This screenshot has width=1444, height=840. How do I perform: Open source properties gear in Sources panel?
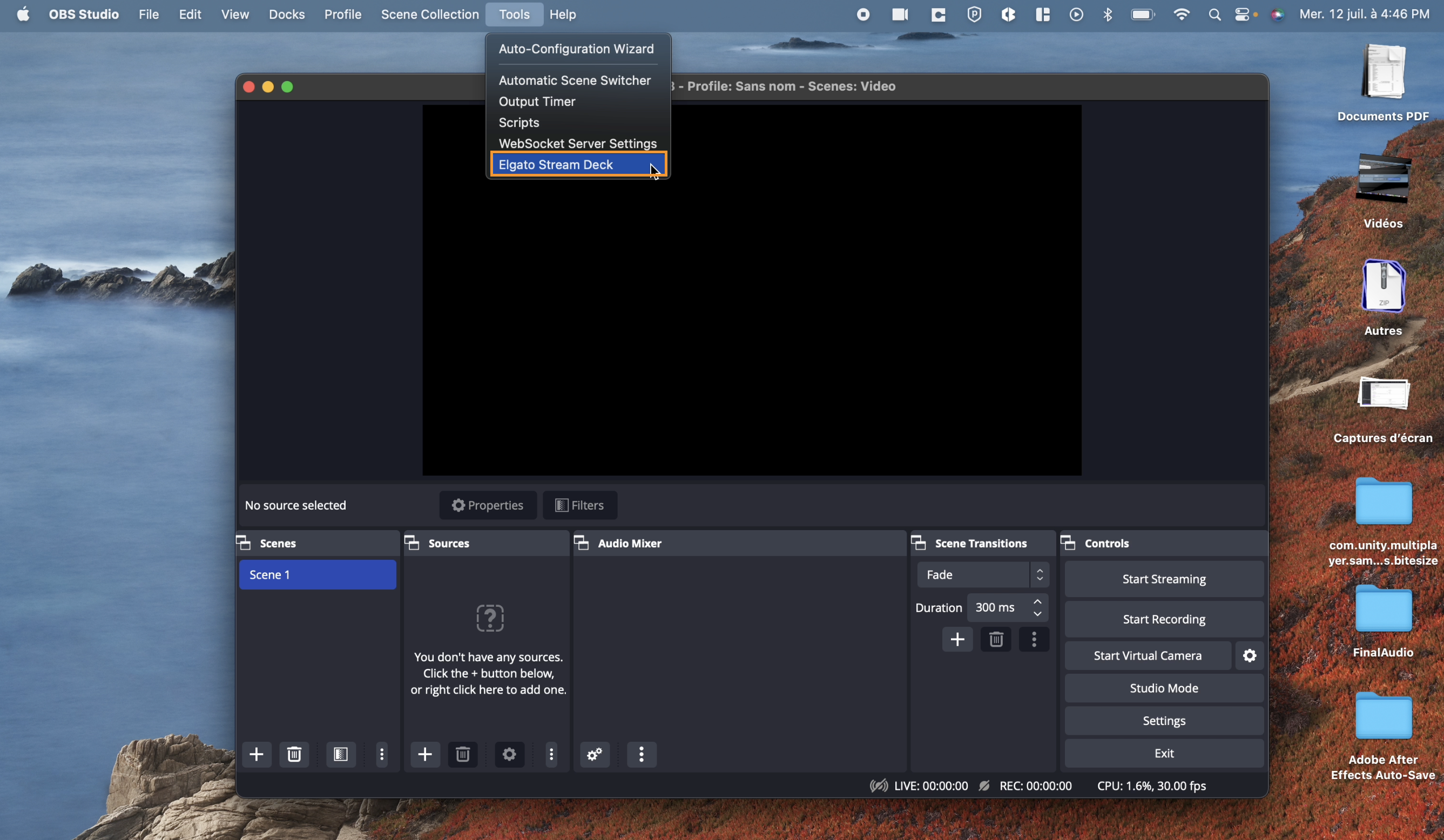tap(509, 754)
